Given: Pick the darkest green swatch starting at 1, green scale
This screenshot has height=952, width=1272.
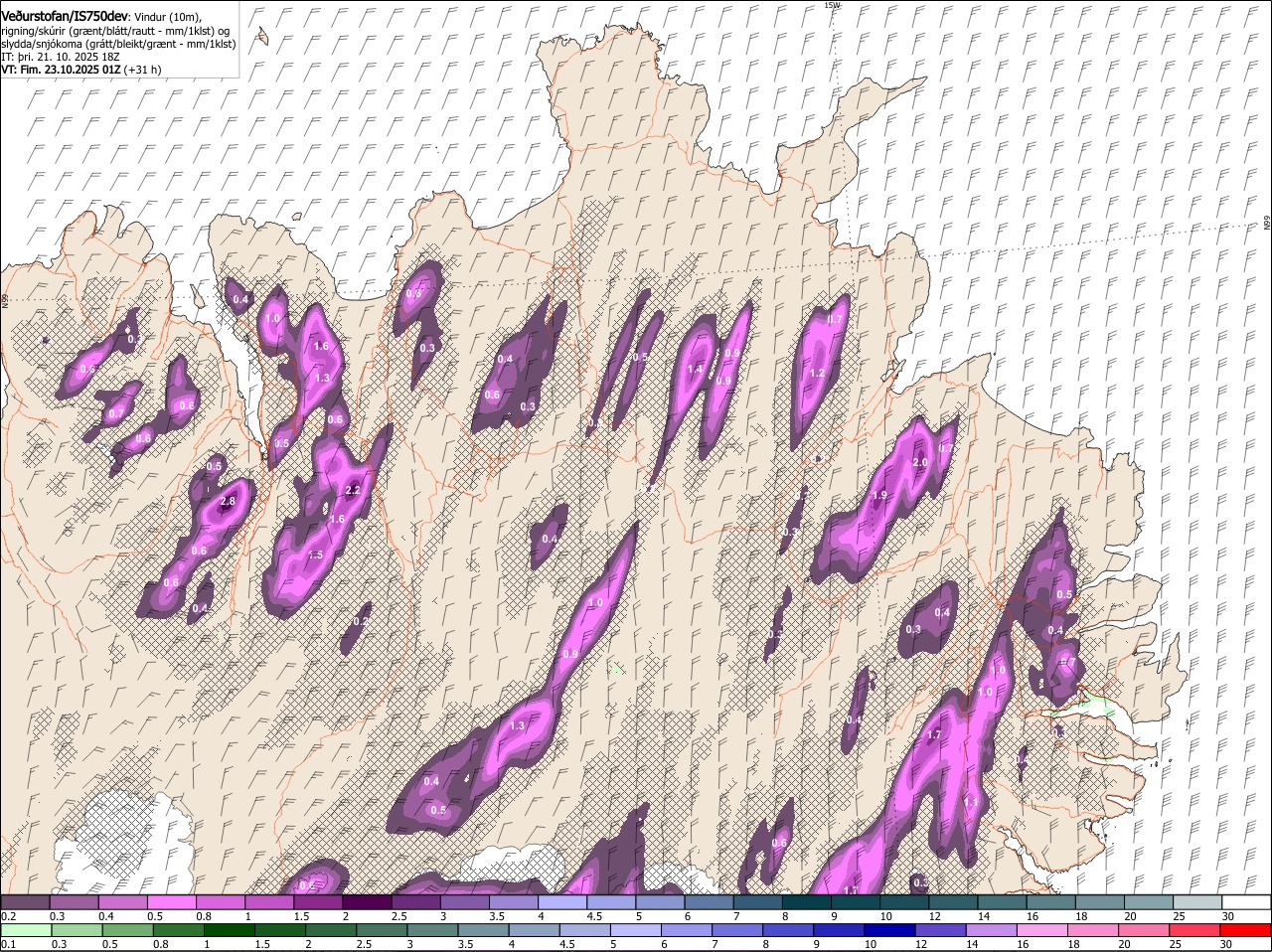Looking at the screenshot, I should (229, 930).
